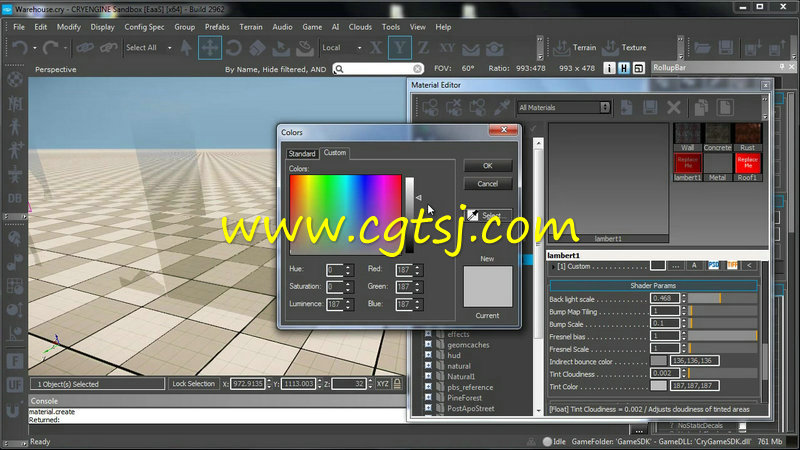Switch to the Standard colors tab

[x=302, y=154]
